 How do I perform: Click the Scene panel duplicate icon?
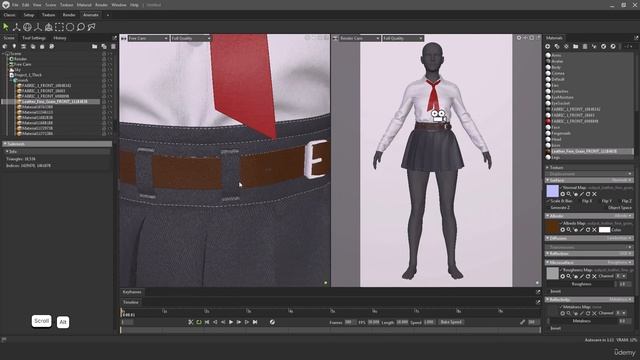tap(104, 47)
